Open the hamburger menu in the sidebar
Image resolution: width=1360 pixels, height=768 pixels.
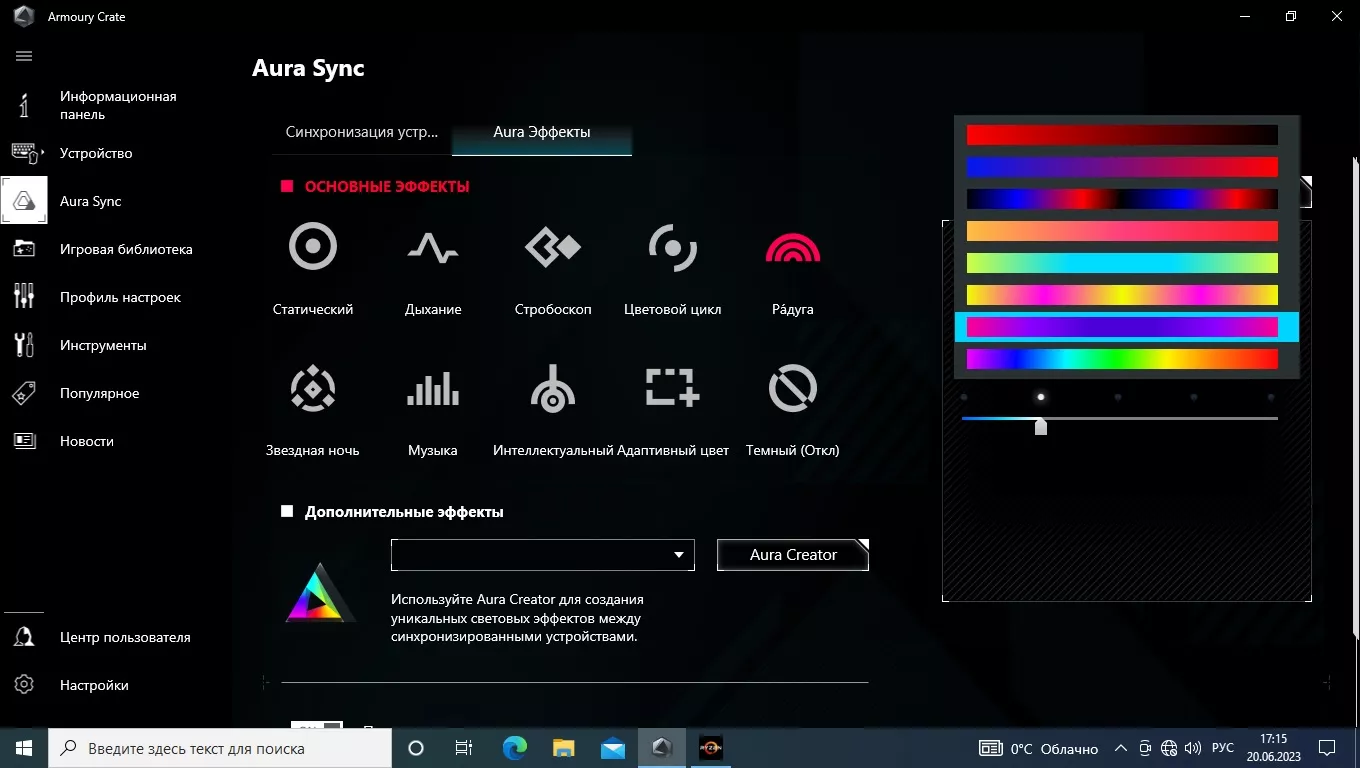[24, 56]
